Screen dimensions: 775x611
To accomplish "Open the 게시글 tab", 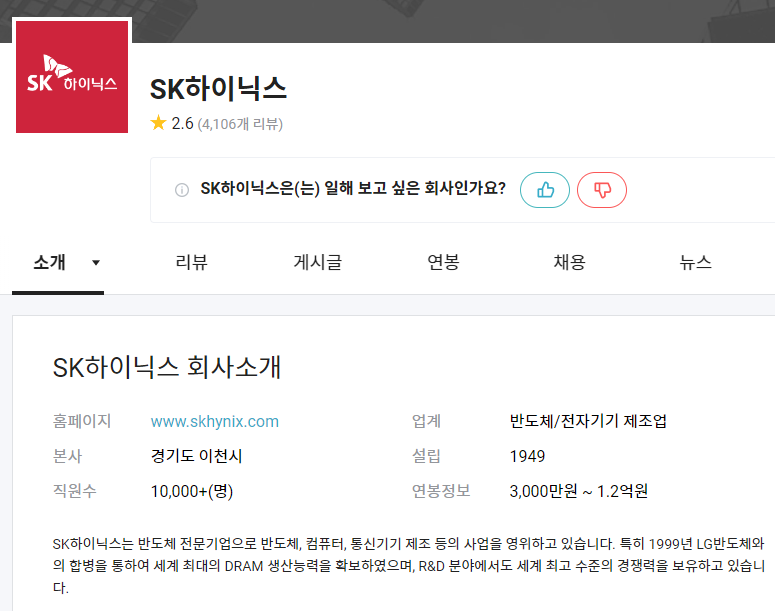I will (318, 262).
